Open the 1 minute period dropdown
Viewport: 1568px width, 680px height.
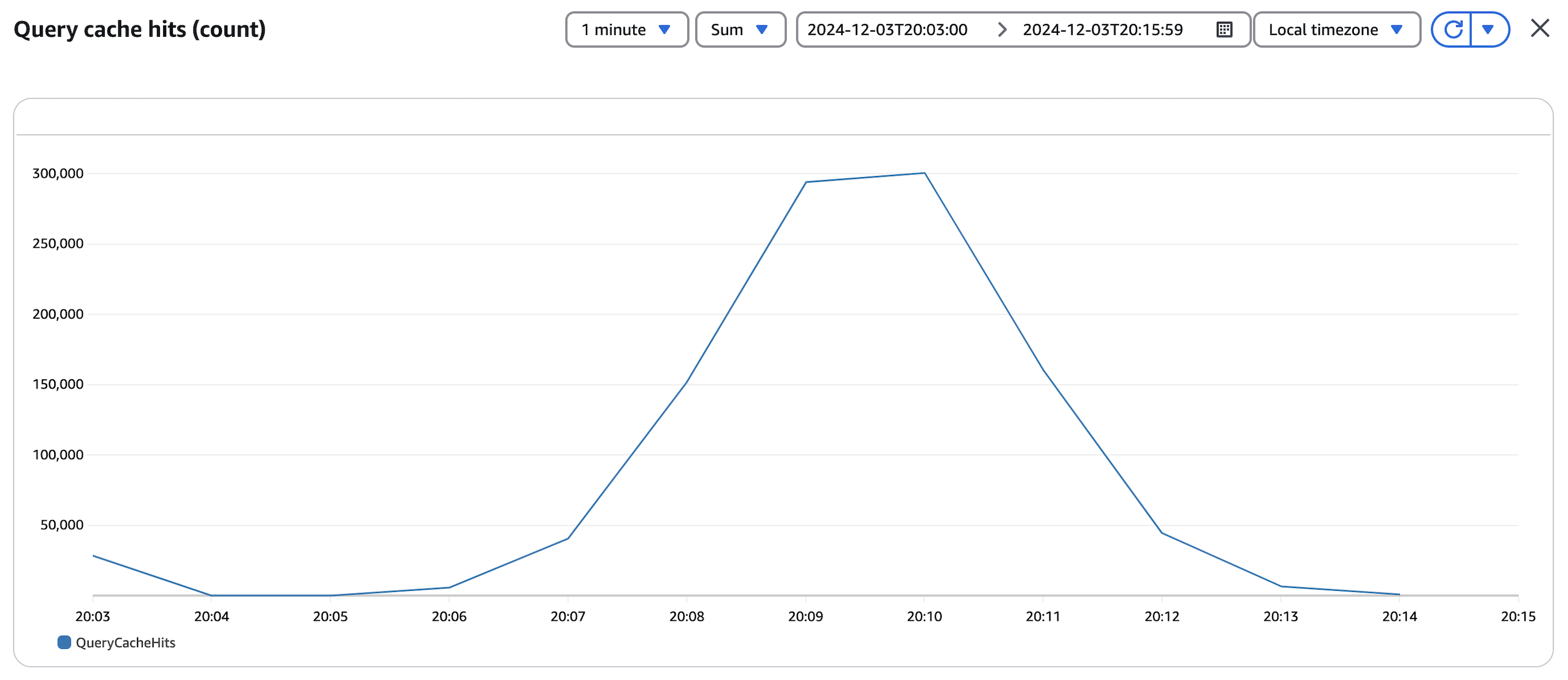[x=626, y=29]
